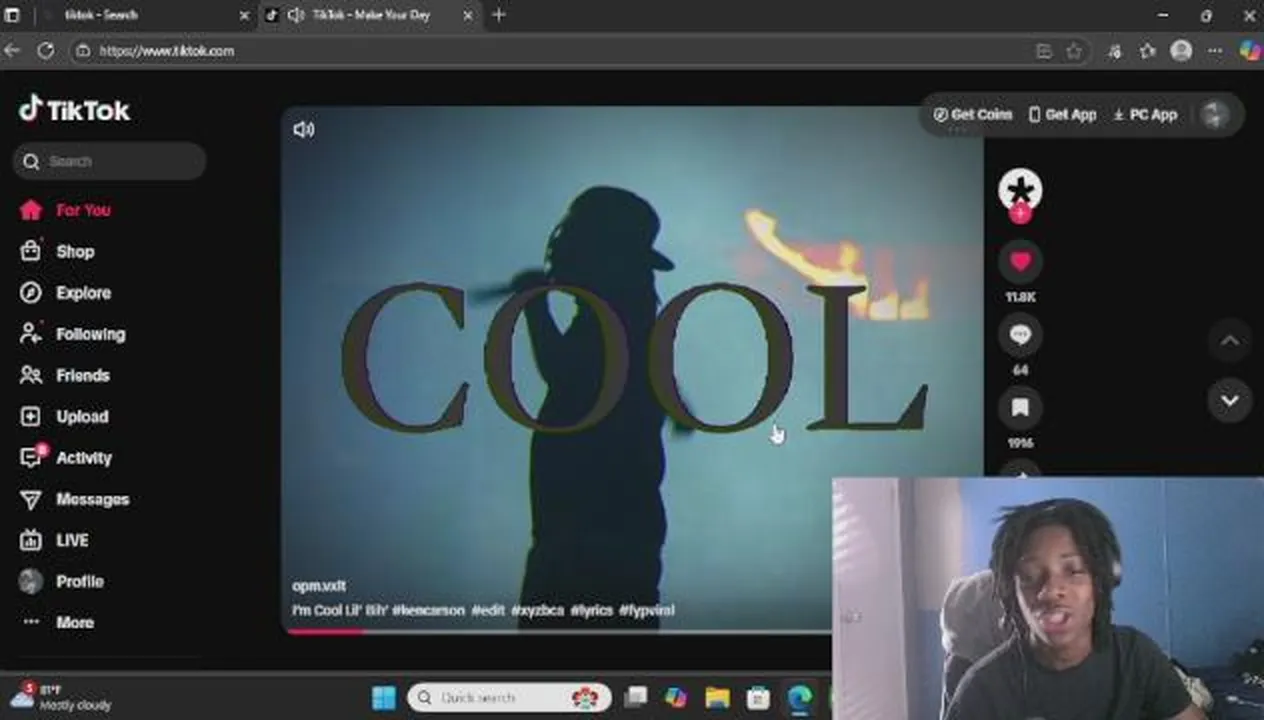Open comments with the speech bubble icon
The width and height of the screenshot is (1264, 720).
tap(1020, 335)
